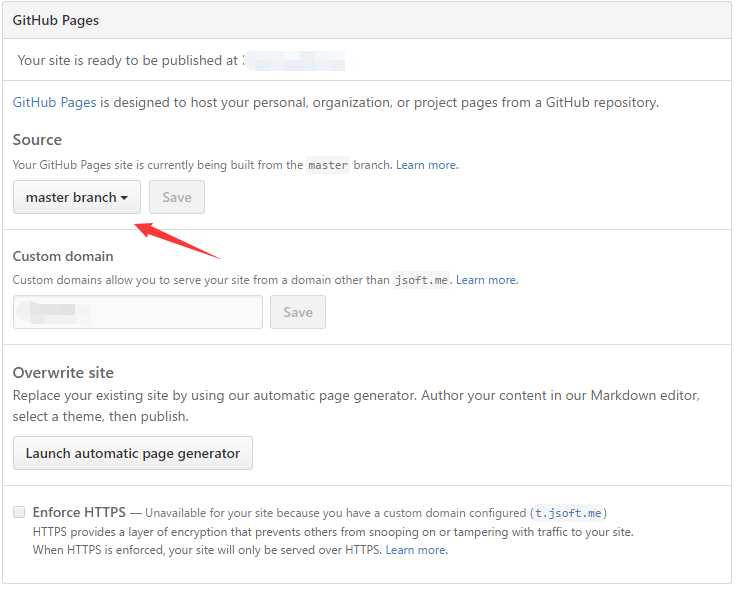Click the t.jsoft.me code text
This screenshot has width=751, height=599.
pyautogui.click(x=568, y=513)
